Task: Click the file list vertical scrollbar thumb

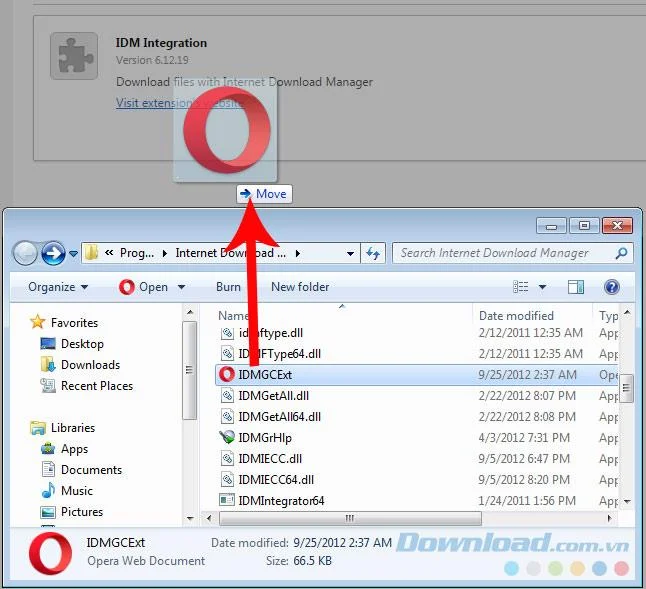Action: tap(626, 388)
